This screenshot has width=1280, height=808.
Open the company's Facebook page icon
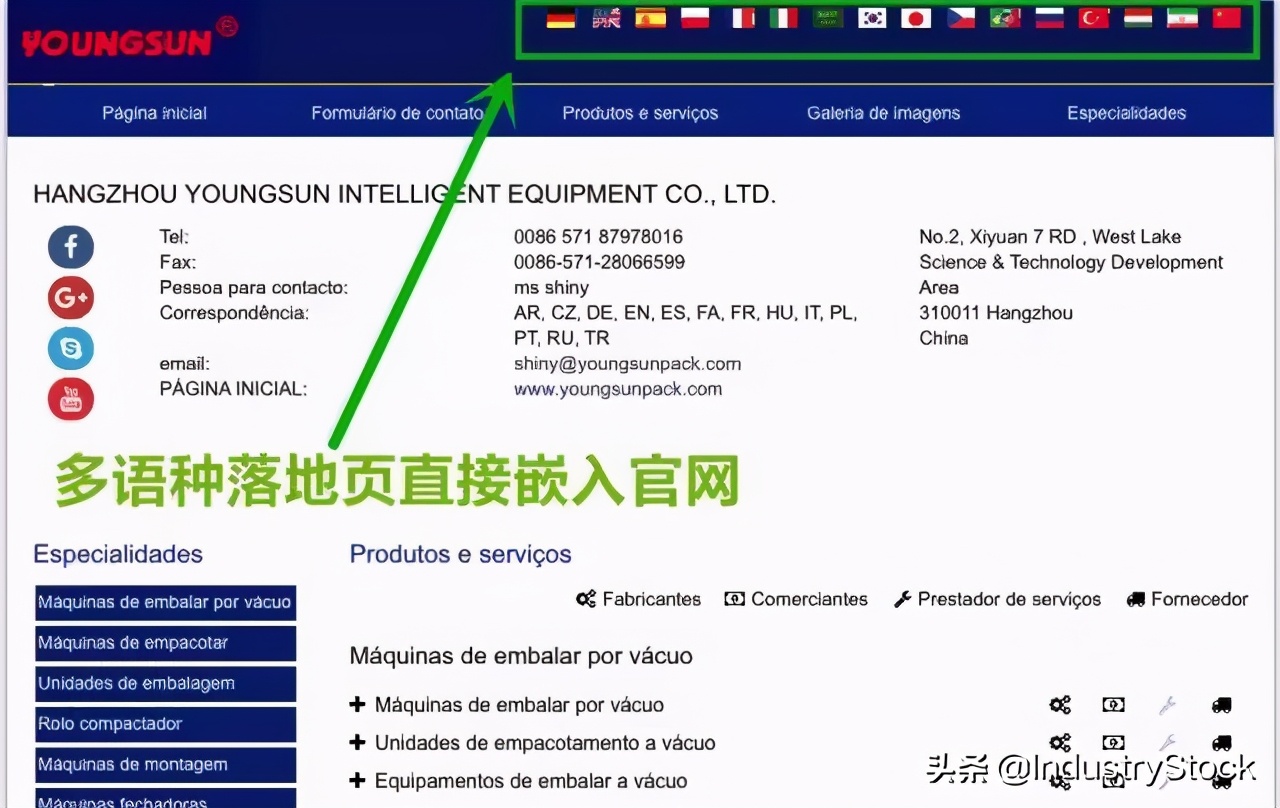point(70,247)
